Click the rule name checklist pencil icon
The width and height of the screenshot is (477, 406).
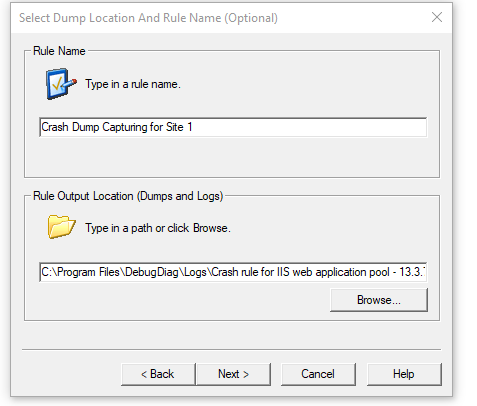click(61, 84)
